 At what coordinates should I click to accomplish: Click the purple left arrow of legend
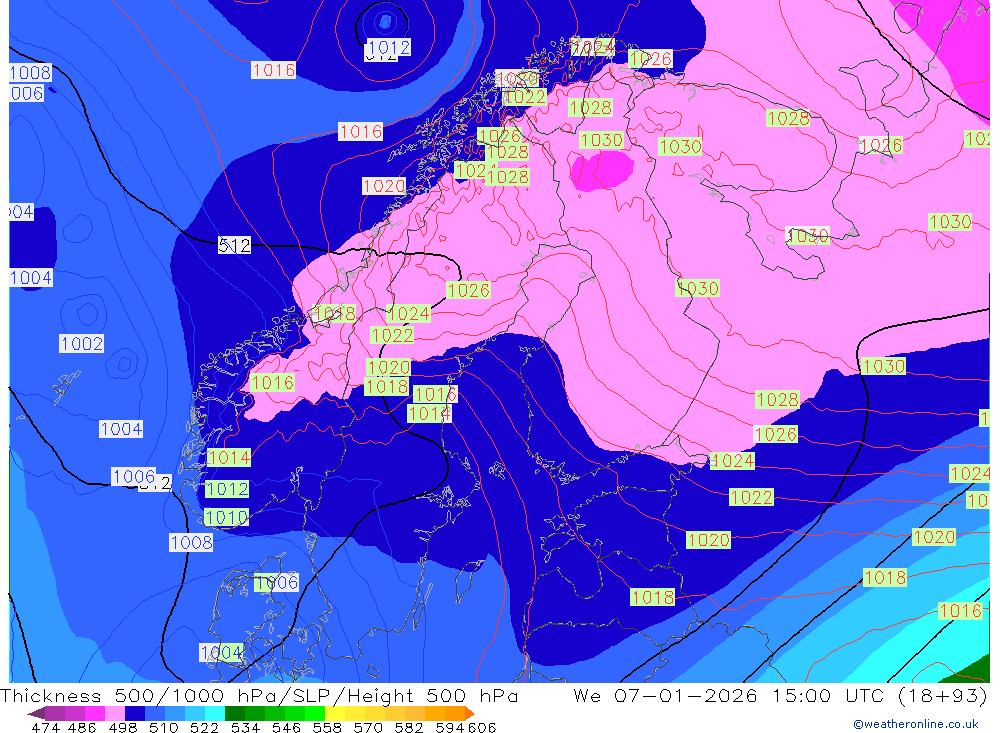pyautogui.click(x=36, y=713)
